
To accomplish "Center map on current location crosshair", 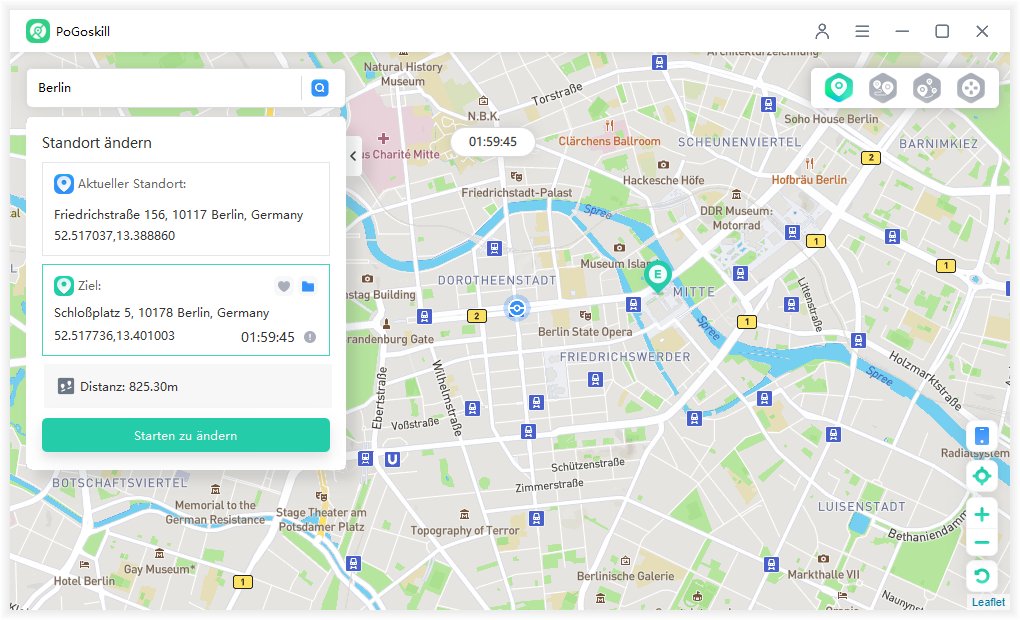I will tap(982, 476).
